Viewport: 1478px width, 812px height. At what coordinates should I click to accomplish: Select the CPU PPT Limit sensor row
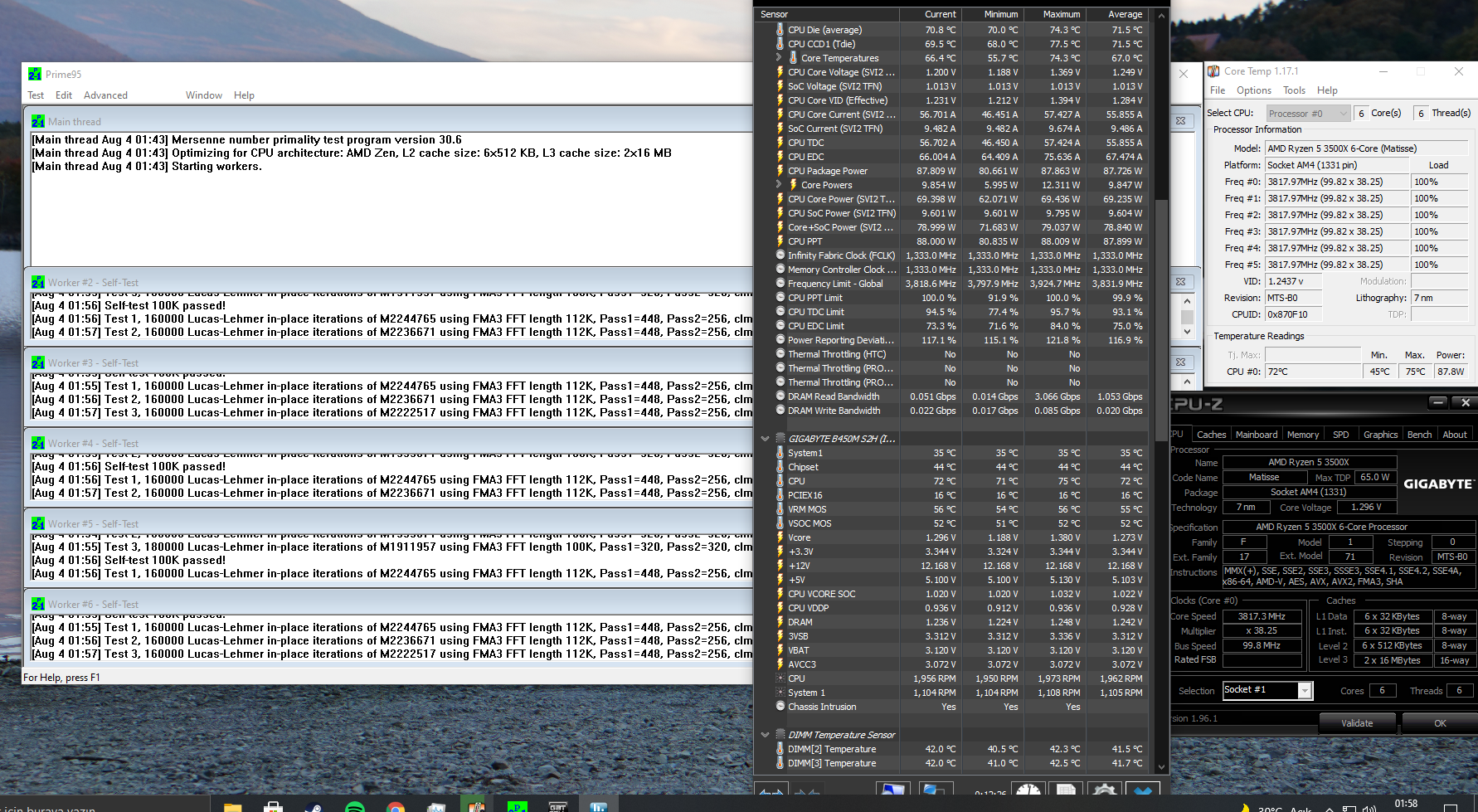pos(951,298)
